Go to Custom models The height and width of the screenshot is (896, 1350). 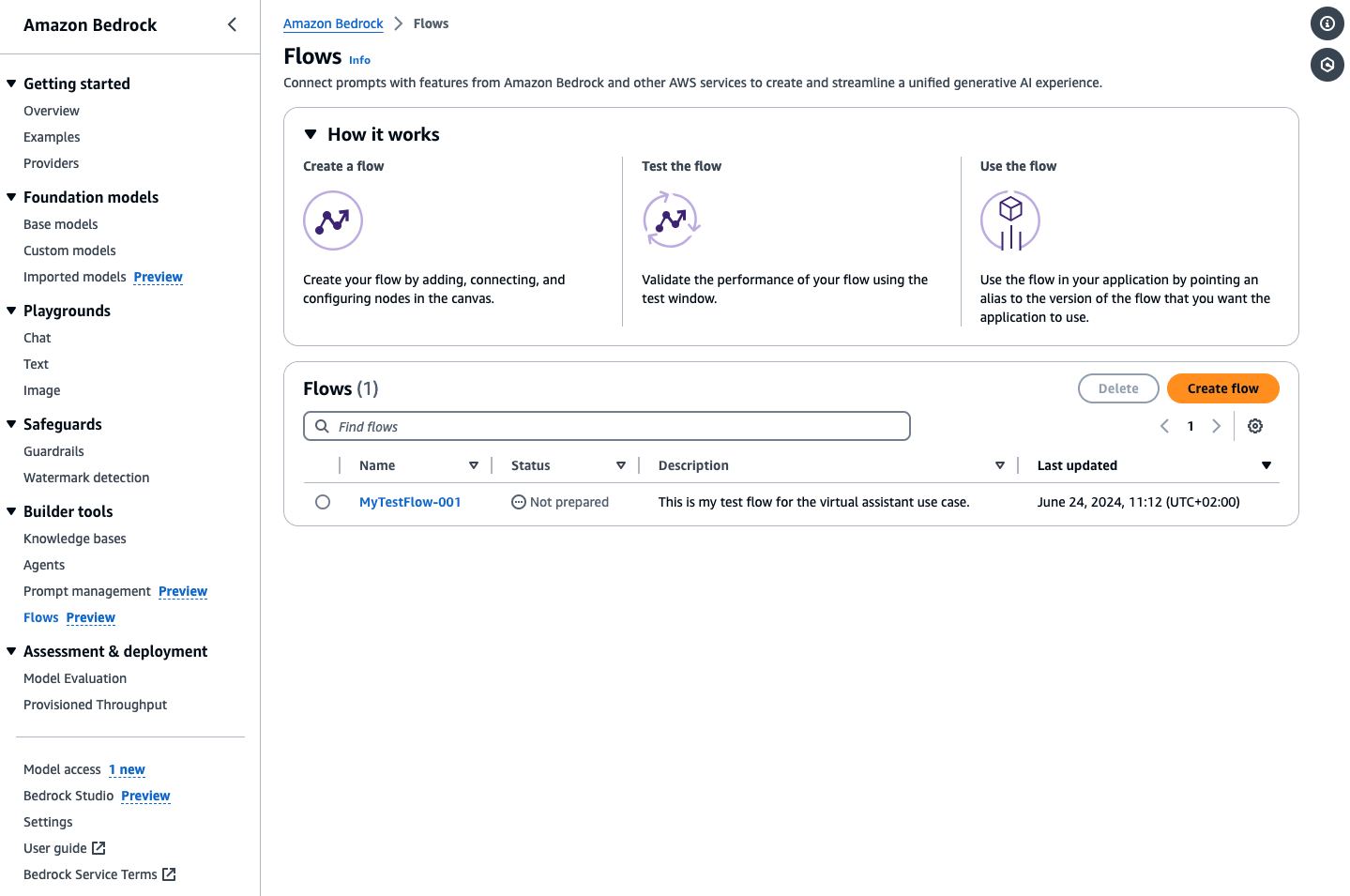(69, 251)
